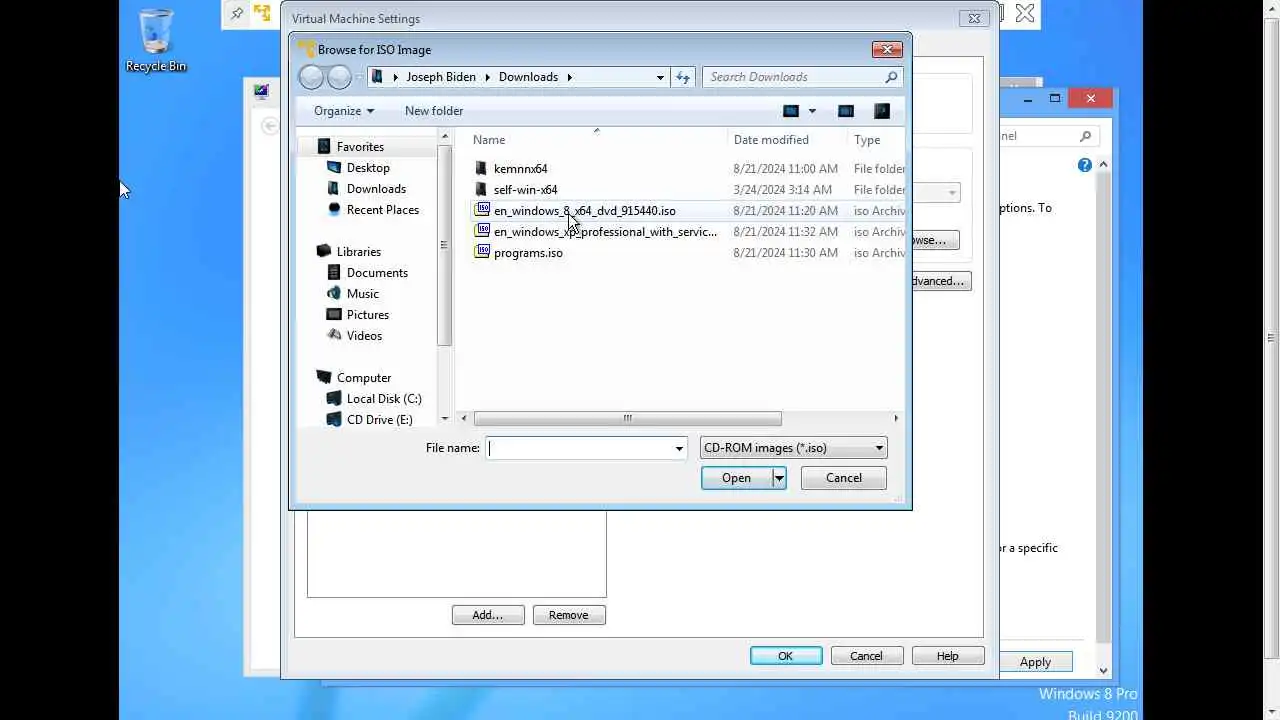Click the Pictures library icon
The image size is (1280, 720).
(x=334, y=315)
